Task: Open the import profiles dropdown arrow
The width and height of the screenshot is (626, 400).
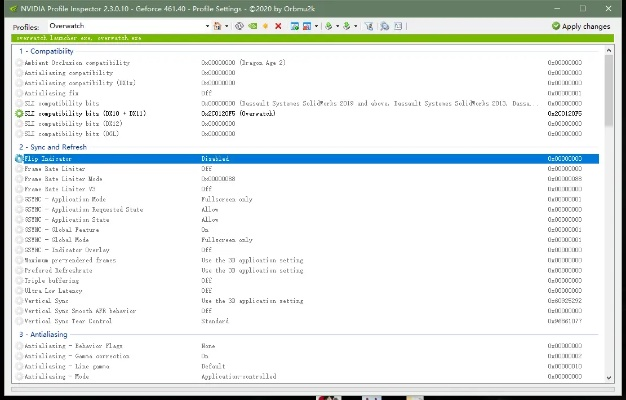Action: (355, 26)
